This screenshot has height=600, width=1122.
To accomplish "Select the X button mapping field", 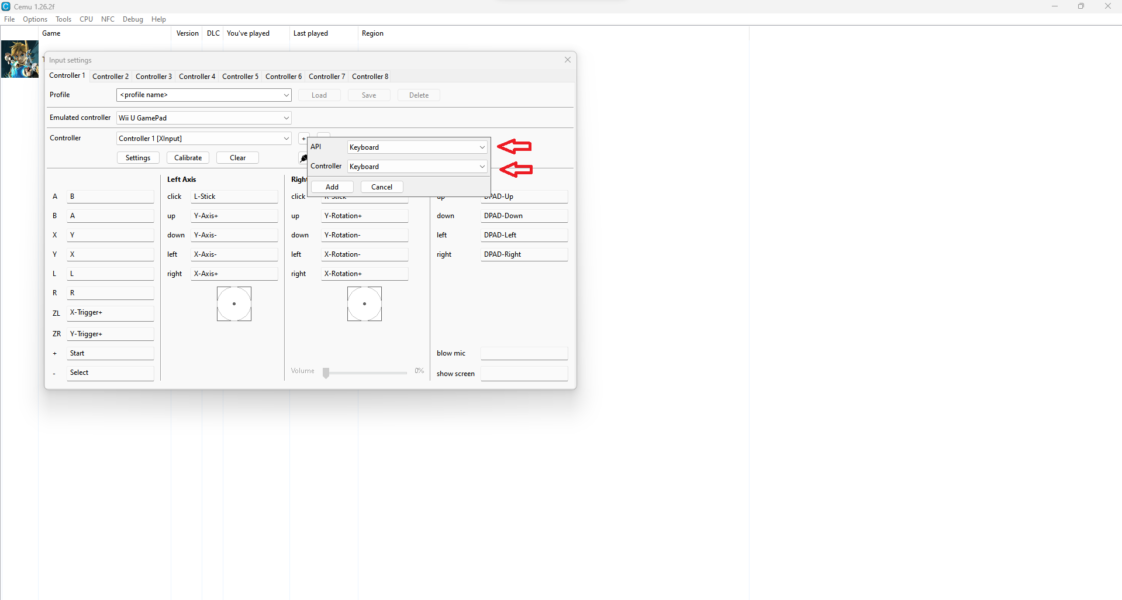I will tap(110, 235).
